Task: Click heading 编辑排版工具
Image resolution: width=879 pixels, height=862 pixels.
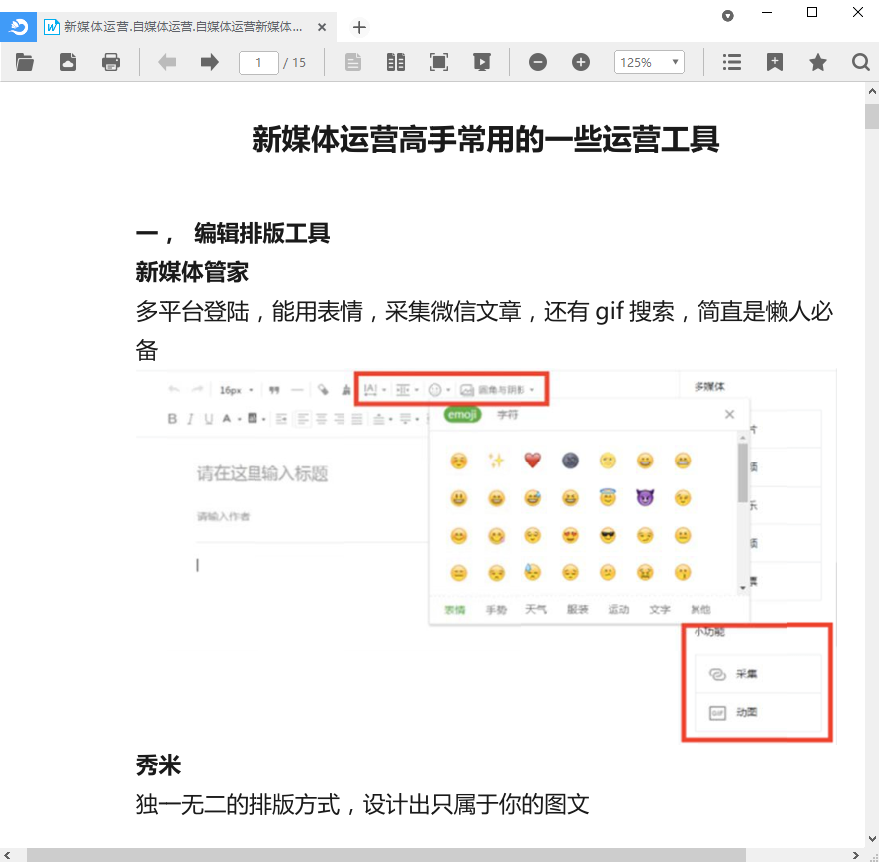Action: [262, 233]
